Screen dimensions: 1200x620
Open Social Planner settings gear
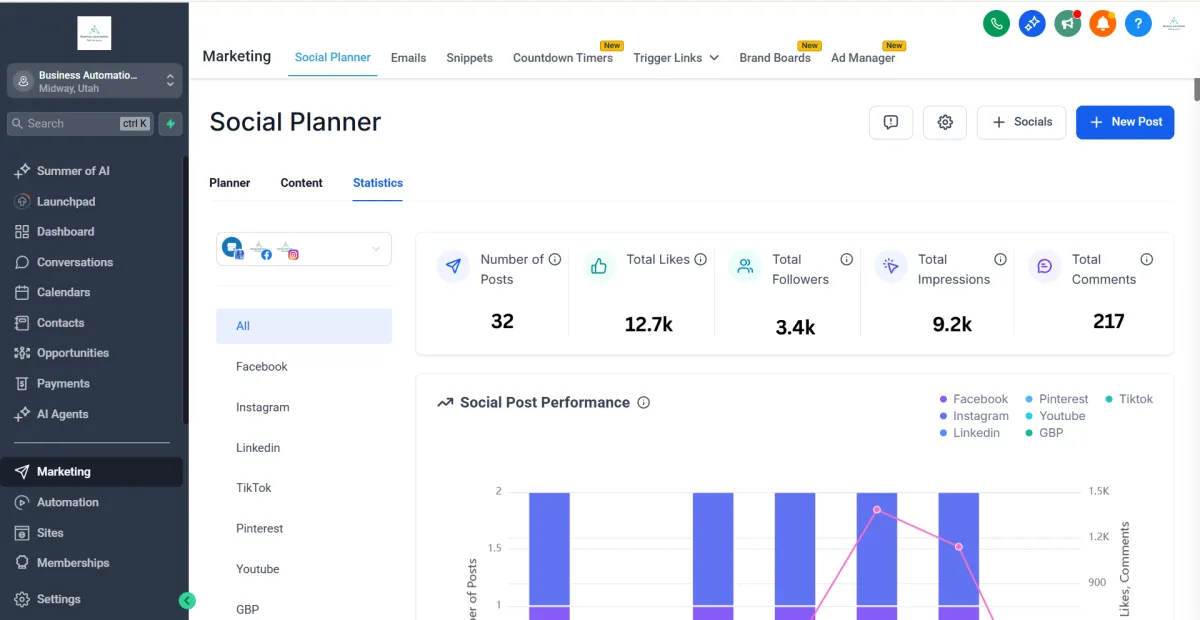(x=945, y=122)
